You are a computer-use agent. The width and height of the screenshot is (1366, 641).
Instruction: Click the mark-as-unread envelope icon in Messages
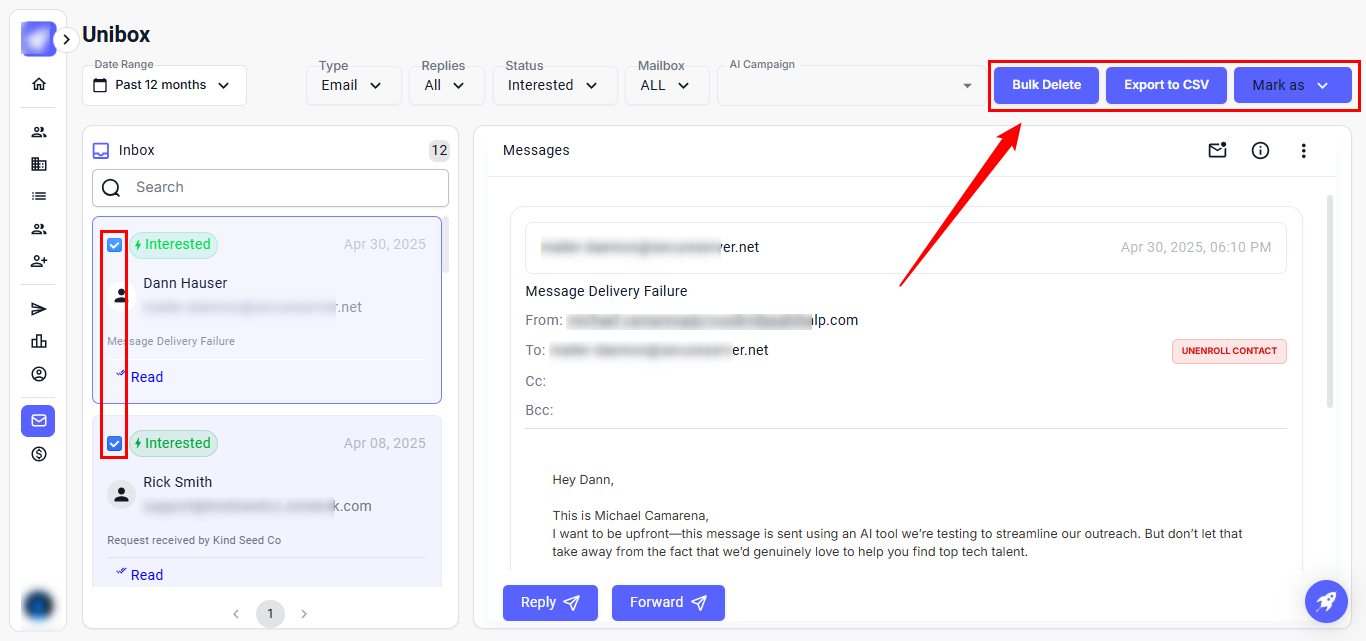[1217, 151]
